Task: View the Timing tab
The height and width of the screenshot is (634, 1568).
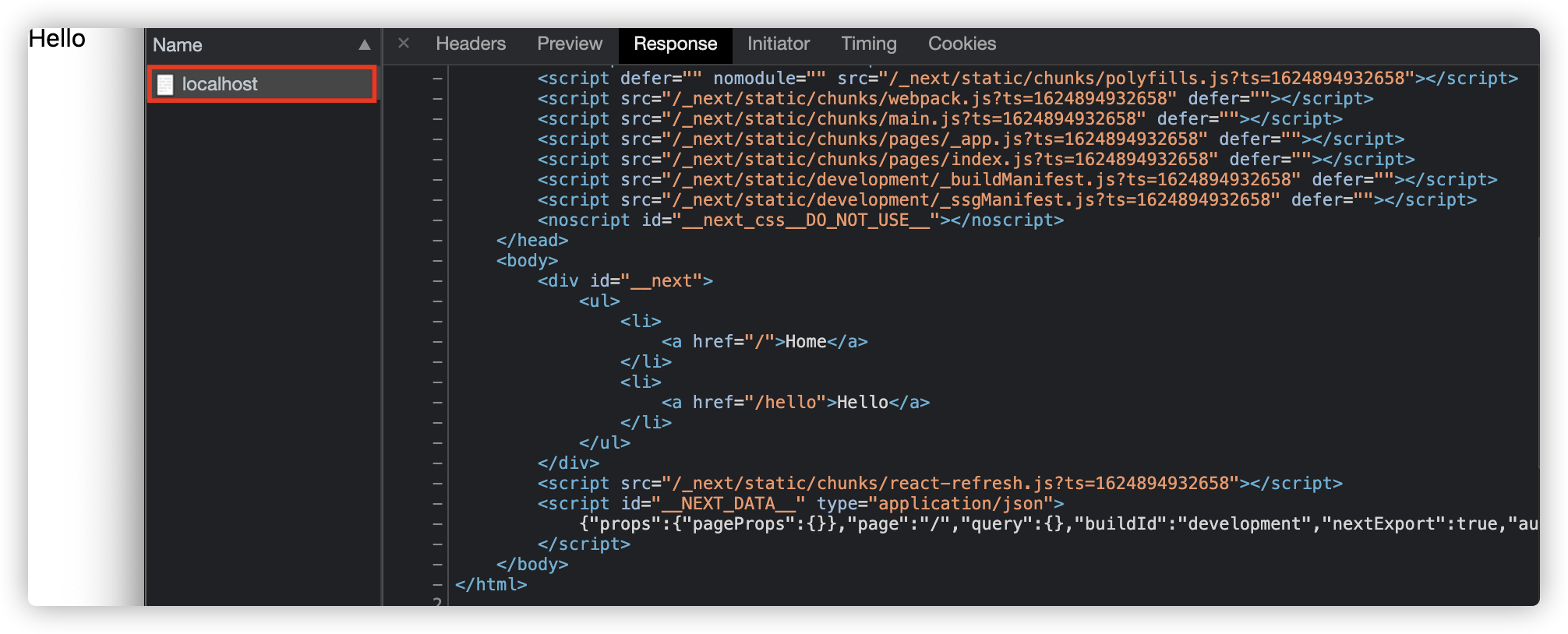Action: [869, 44]
